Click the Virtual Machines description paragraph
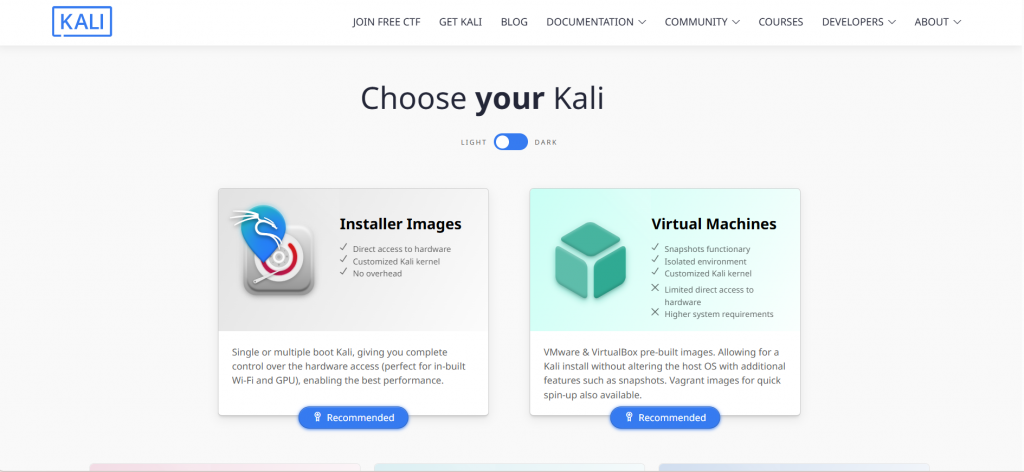The height and width of the screenshot is (472, 1024). click(x=664, y=373)
